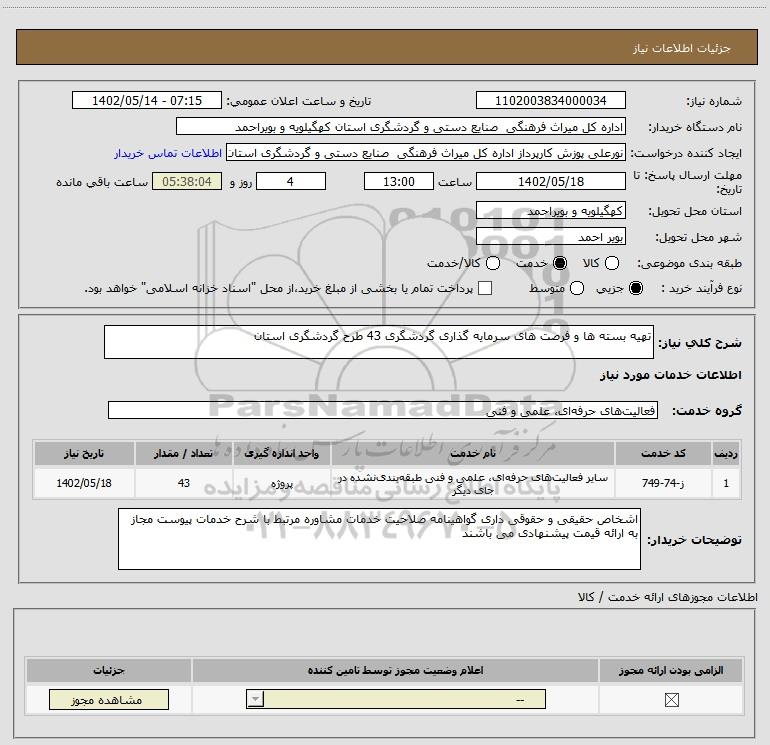Click the remaining days field showing 4
The image size is (770, 745).
click(291, 181)
